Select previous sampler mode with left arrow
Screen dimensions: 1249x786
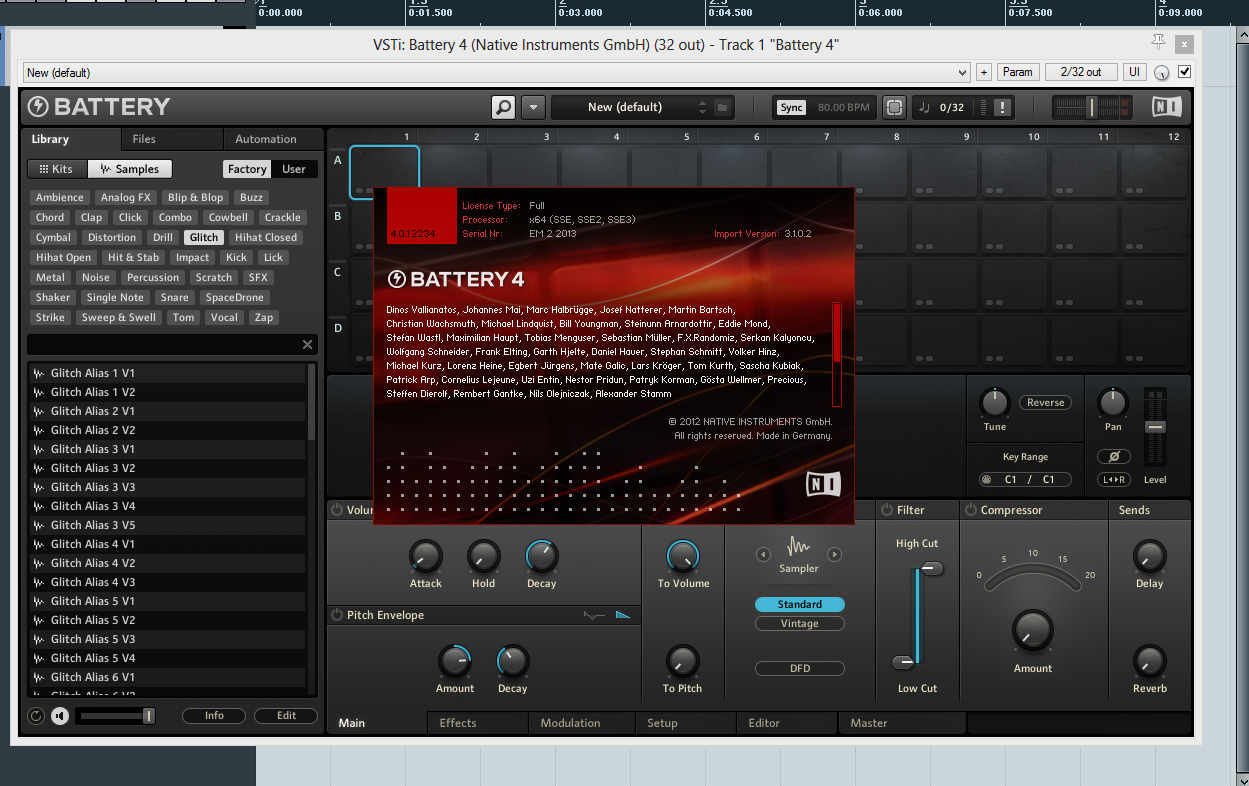tap(763, 554)
